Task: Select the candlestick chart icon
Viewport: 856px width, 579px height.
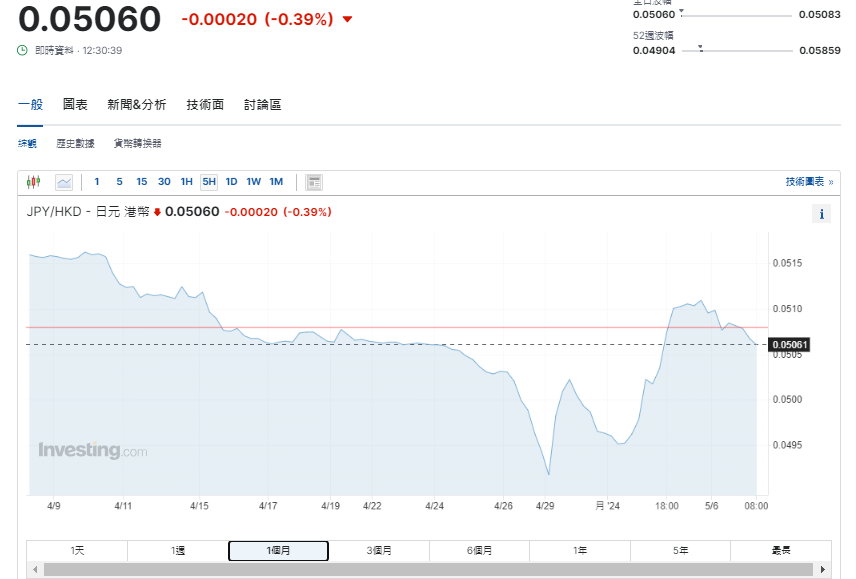Action: (x=33, y=182)
